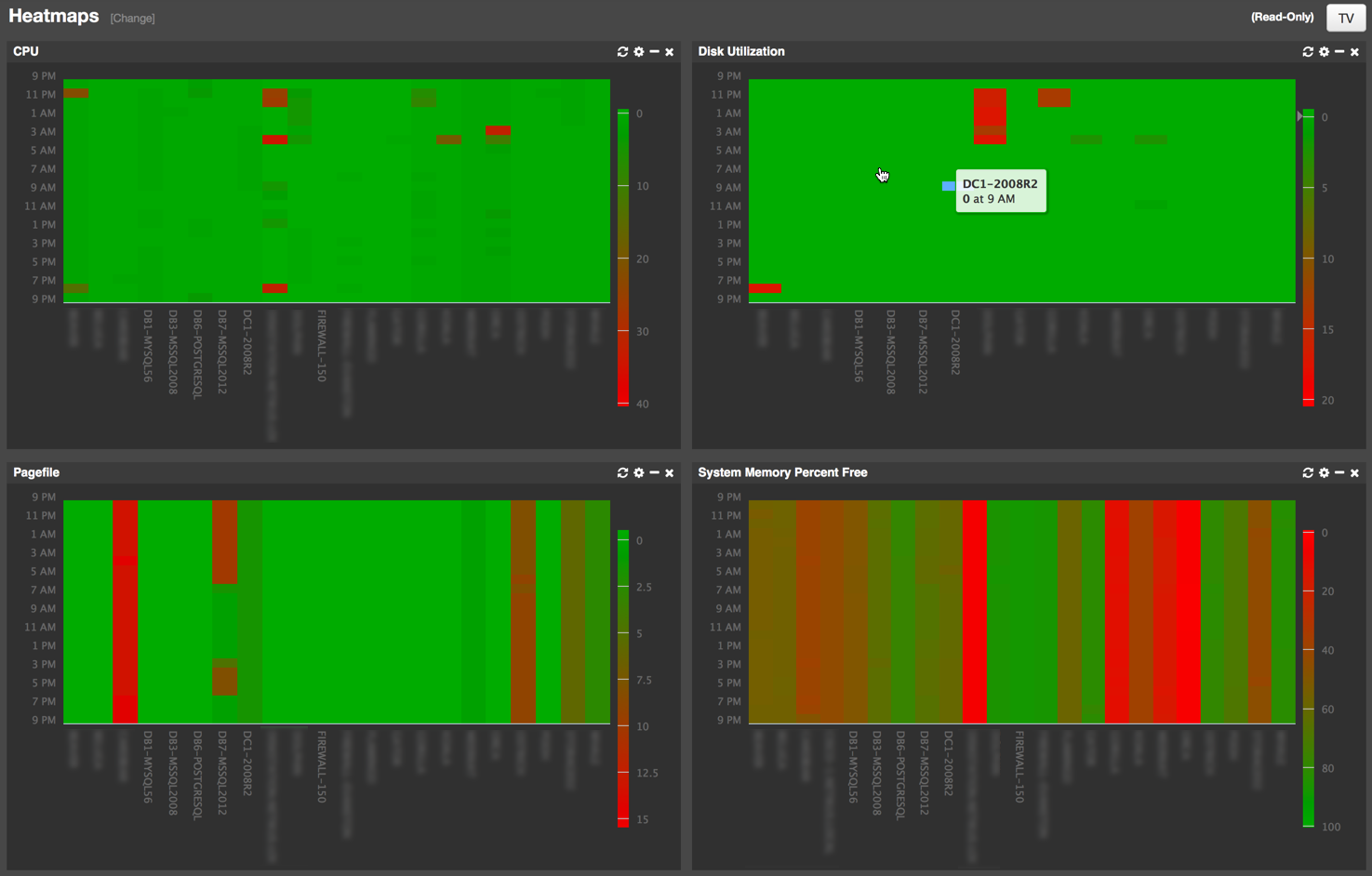Click the TV mode button
Screen dimensions: 1372x876
click(x=1345, y=18)
